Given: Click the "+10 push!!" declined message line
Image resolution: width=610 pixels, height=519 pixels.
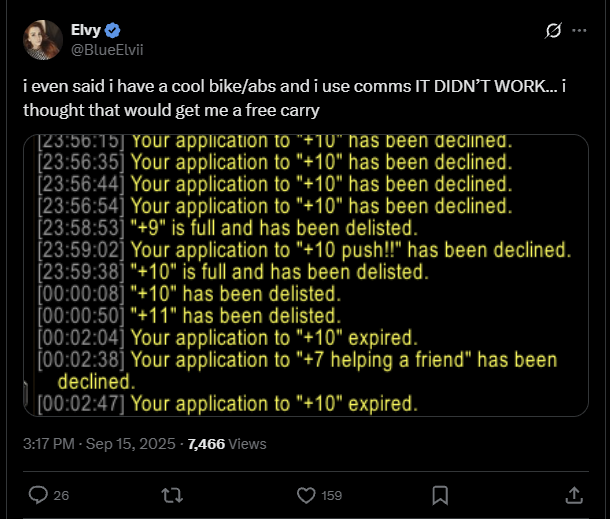Looking at the screenshot, I should click(304, 250).
